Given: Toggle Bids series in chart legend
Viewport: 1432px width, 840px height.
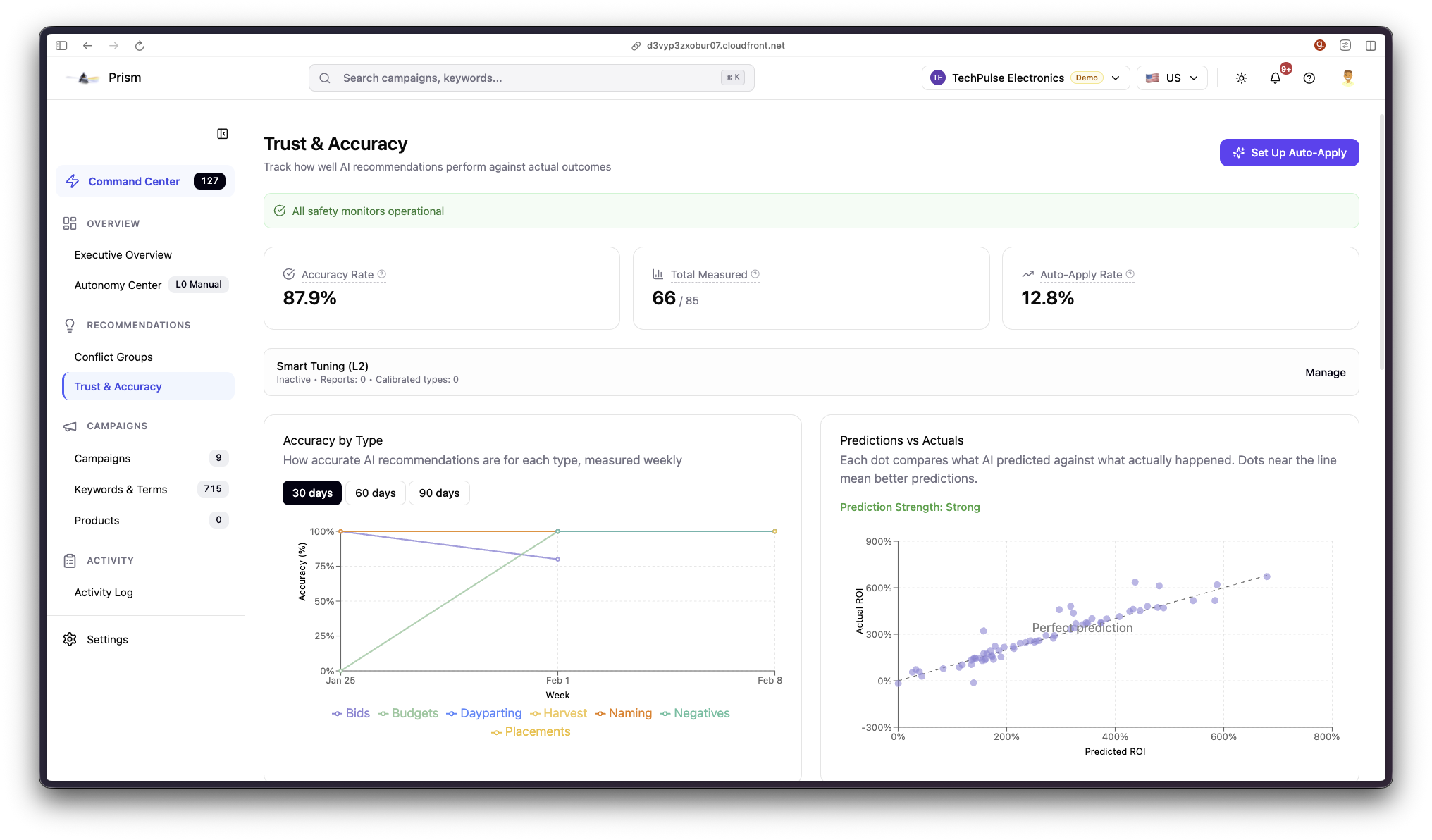Looking at the screenshot, I should pyautogui.click(x=351, y=713).
